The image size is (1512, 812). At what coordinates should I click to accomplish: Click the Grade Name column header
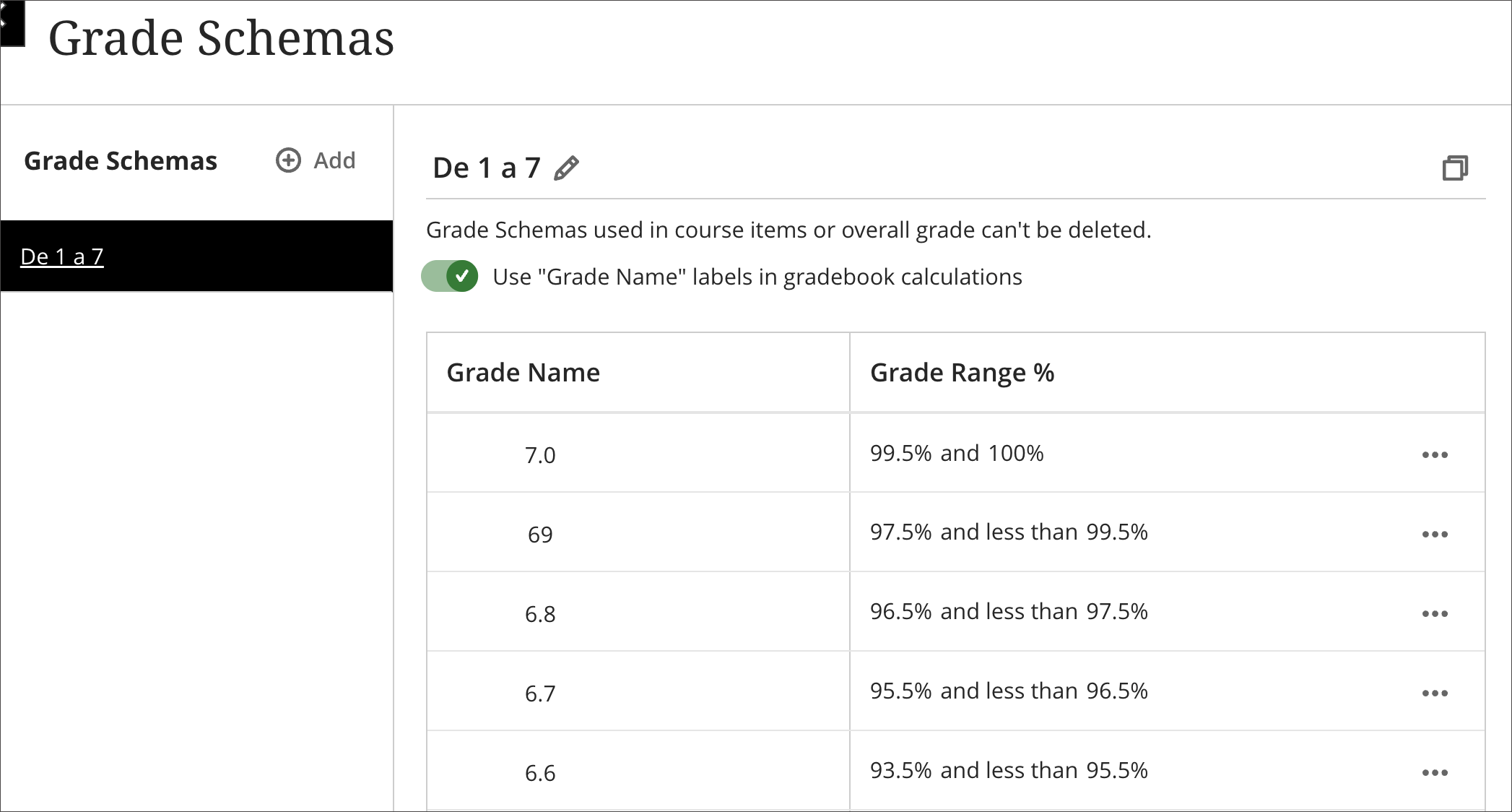[524, 372]
